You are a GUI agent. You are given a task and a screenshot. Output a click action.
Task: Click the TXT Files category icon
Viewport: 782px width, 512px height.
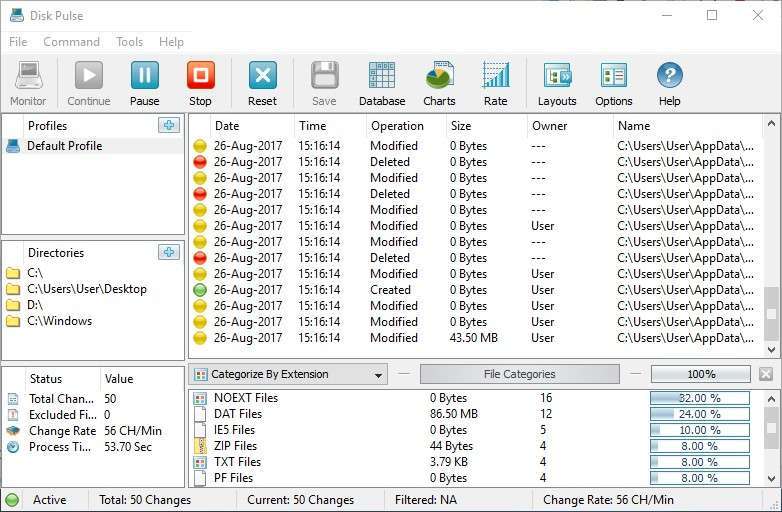click(x=200, y=462)
